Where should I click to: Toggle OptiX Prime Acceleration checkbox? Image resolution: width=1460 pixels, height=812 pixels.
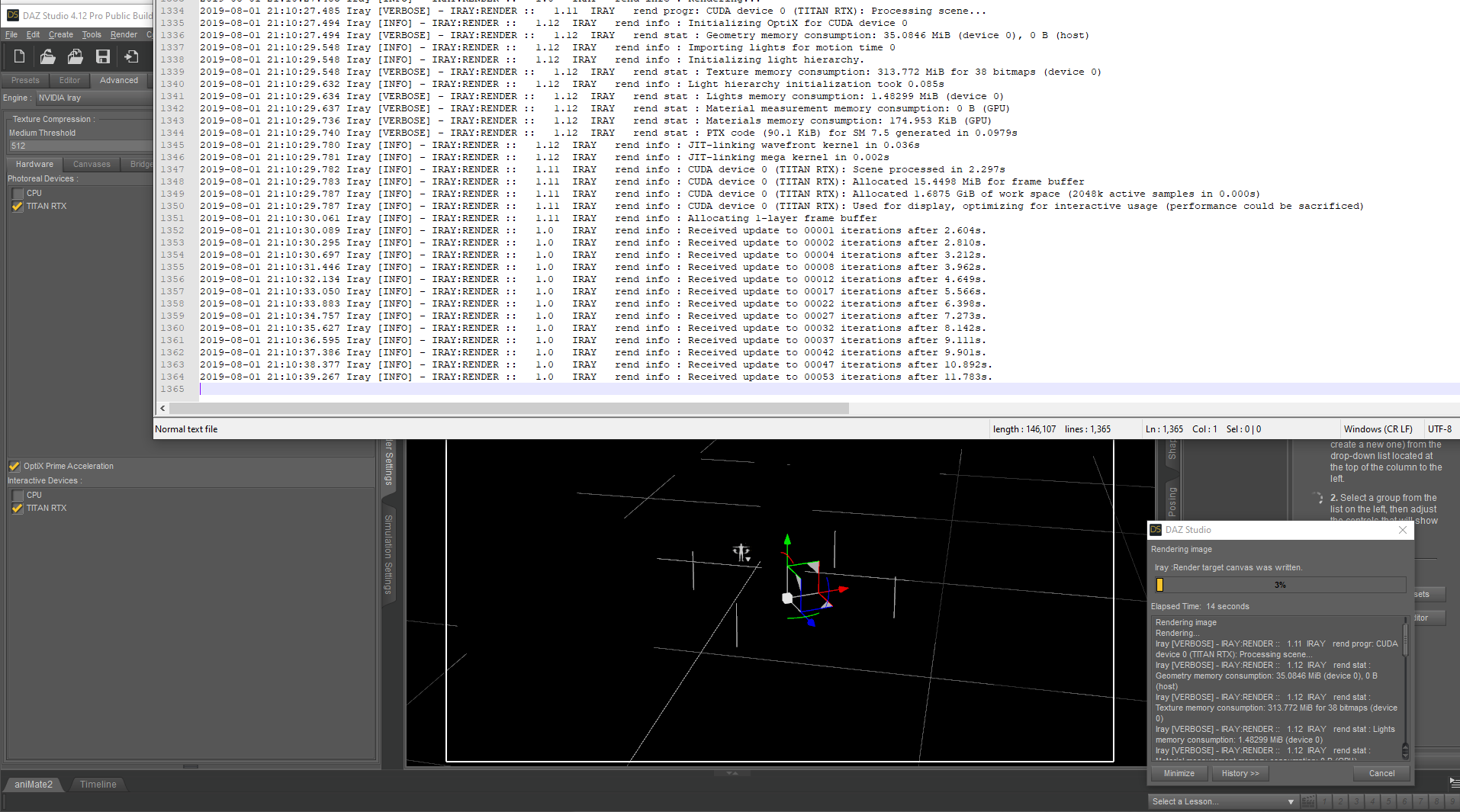14,466
